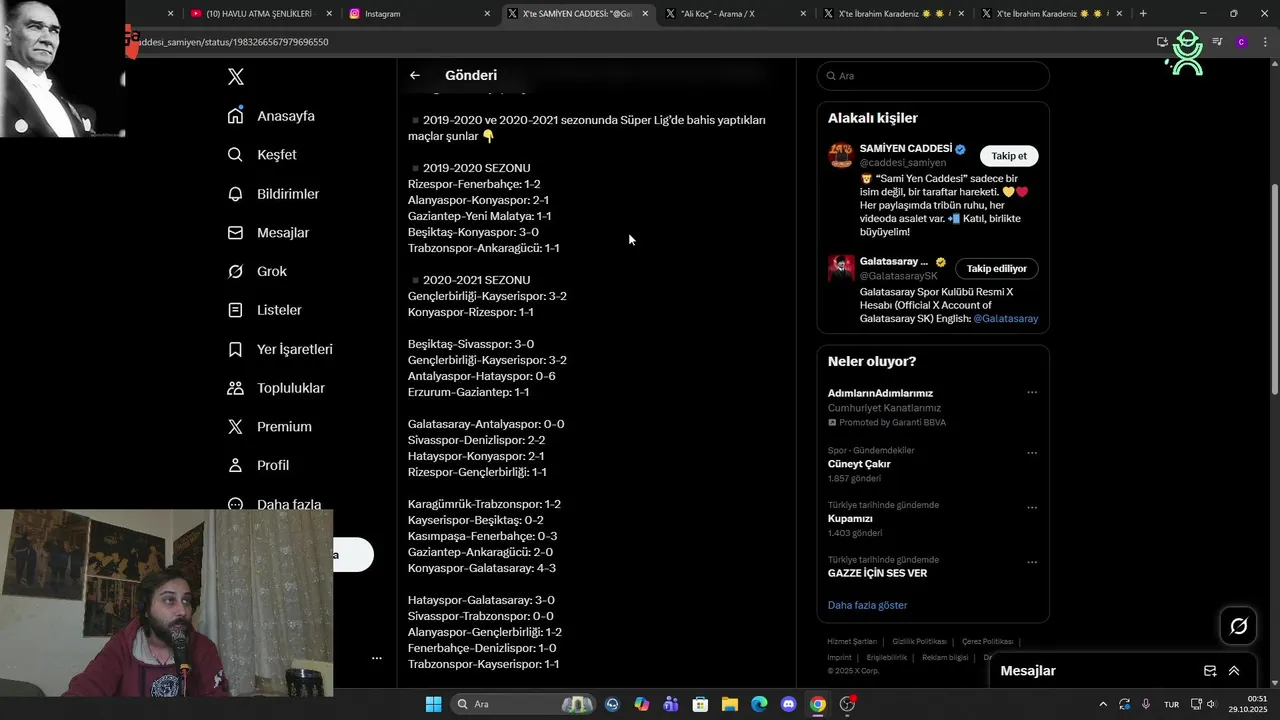Open Bildirimler notifications
The width and height of the screenshot is (1280, 720).
(x=273, y=194)
